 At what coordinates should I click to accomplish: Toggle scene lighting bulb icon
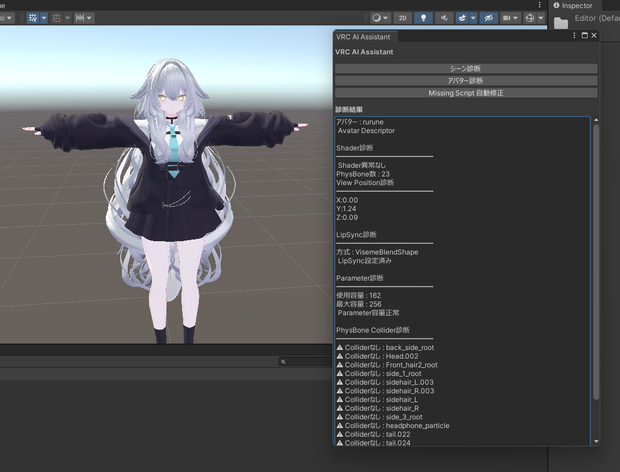click(x=423, y=18)
